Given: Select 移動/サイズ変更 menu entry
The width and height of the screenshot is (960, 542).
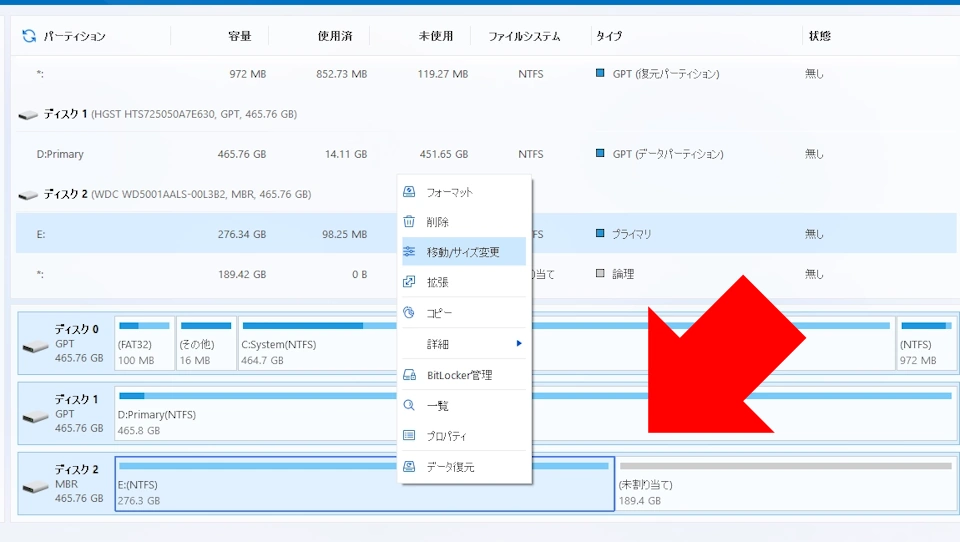Looking at the screenshot, I should pos(464,252).
